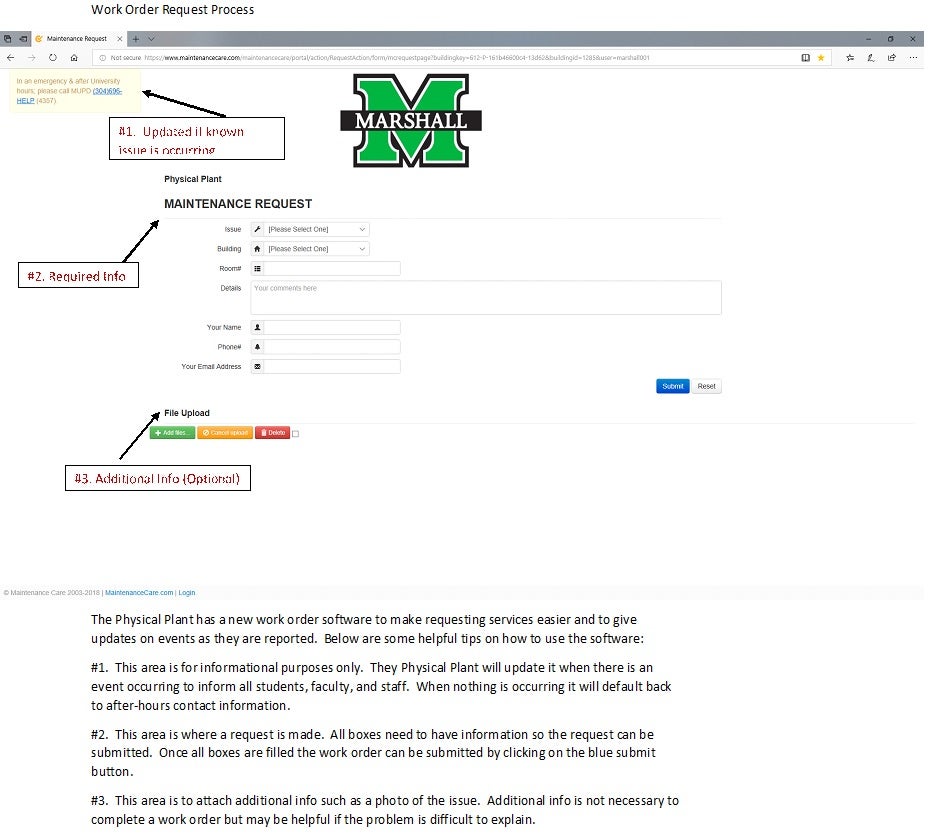Click the Phone# input field

tap(331, 347)
